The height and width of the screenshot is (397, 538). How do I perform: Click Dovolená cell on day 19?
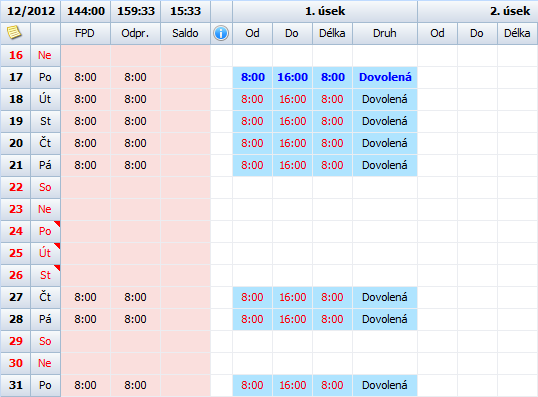[385, 121]
